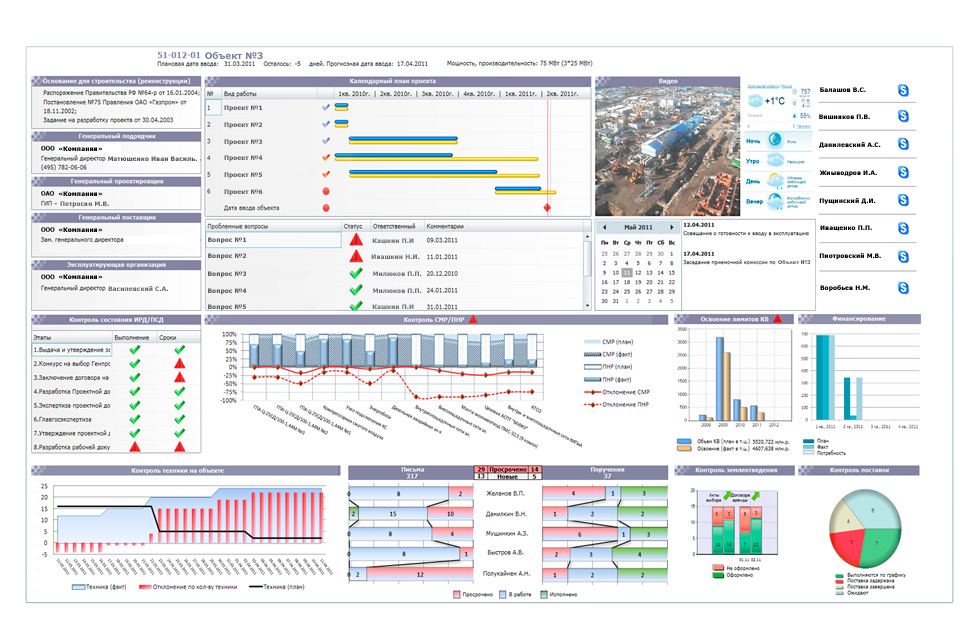This screenshot has height=626, width=973.
Task: Click the warning status icon for Вопрос №2
Action: 356,256
